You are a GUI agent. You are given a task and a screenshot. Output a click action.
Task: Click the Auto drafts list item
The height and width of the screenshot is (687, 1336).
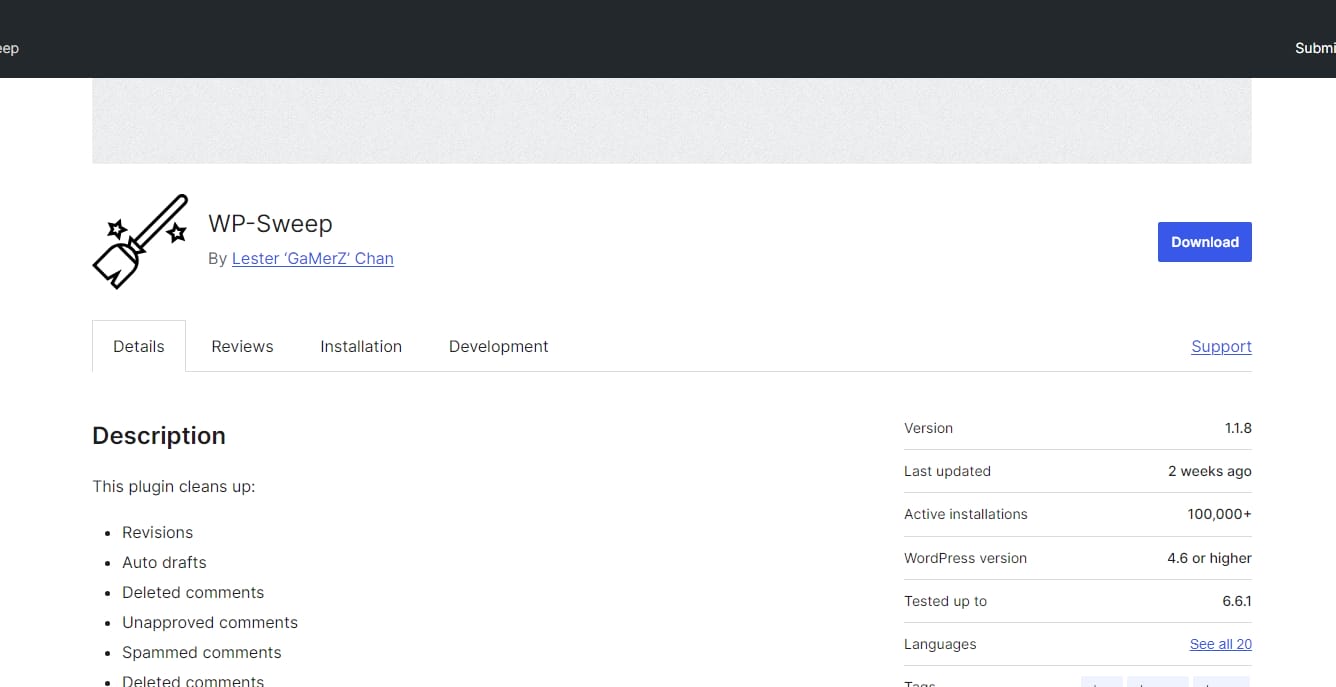(x=164, y=562)
